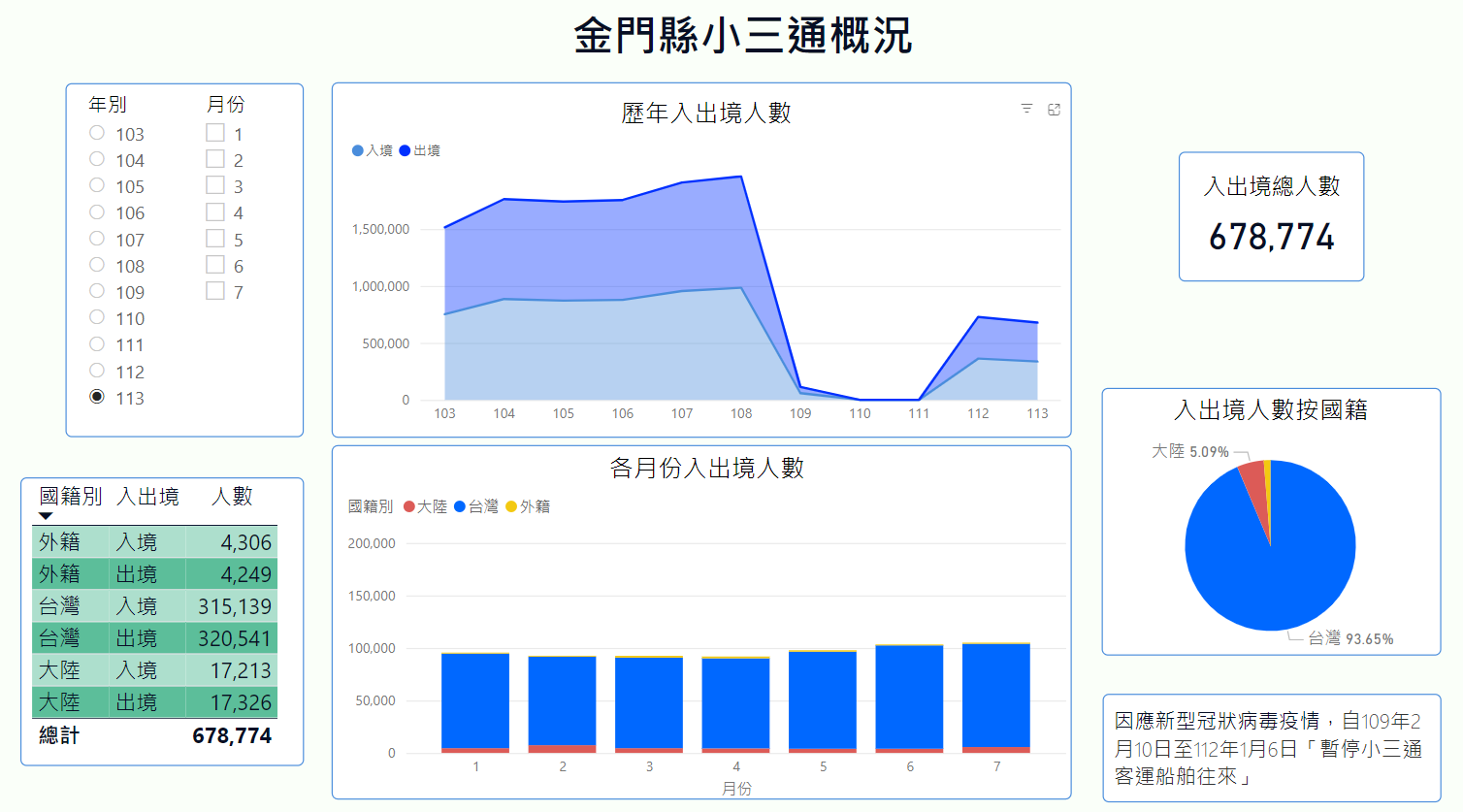Click the 總計 row label
Image resolution: width=1463 pixels, height=812 pixels.
click(x=59, y=735)
